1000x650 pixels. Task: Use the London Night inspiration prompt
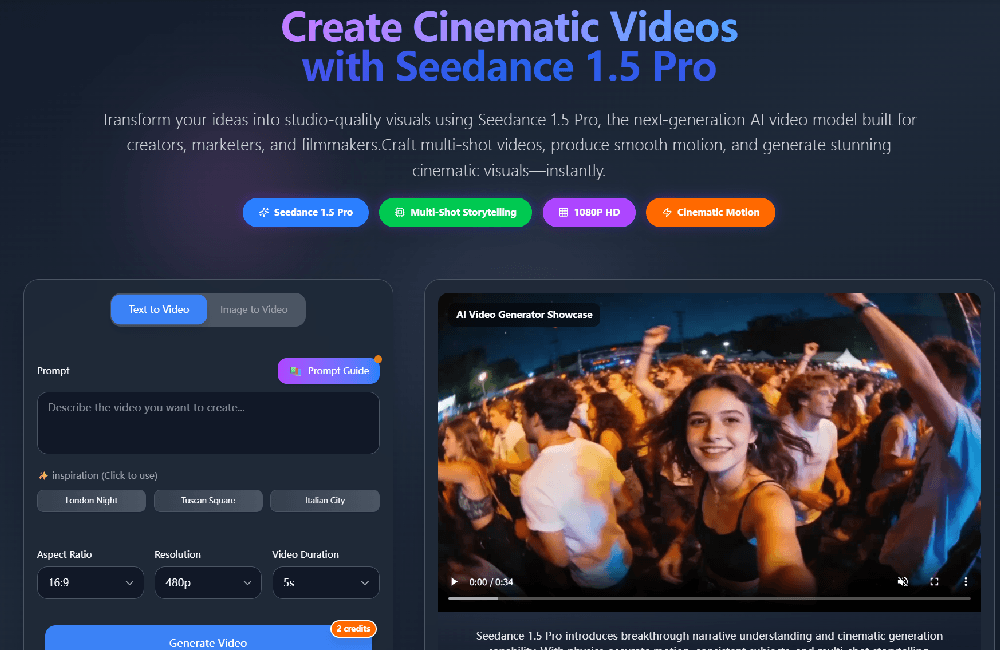pyautogui.click(x=91, y=500)
